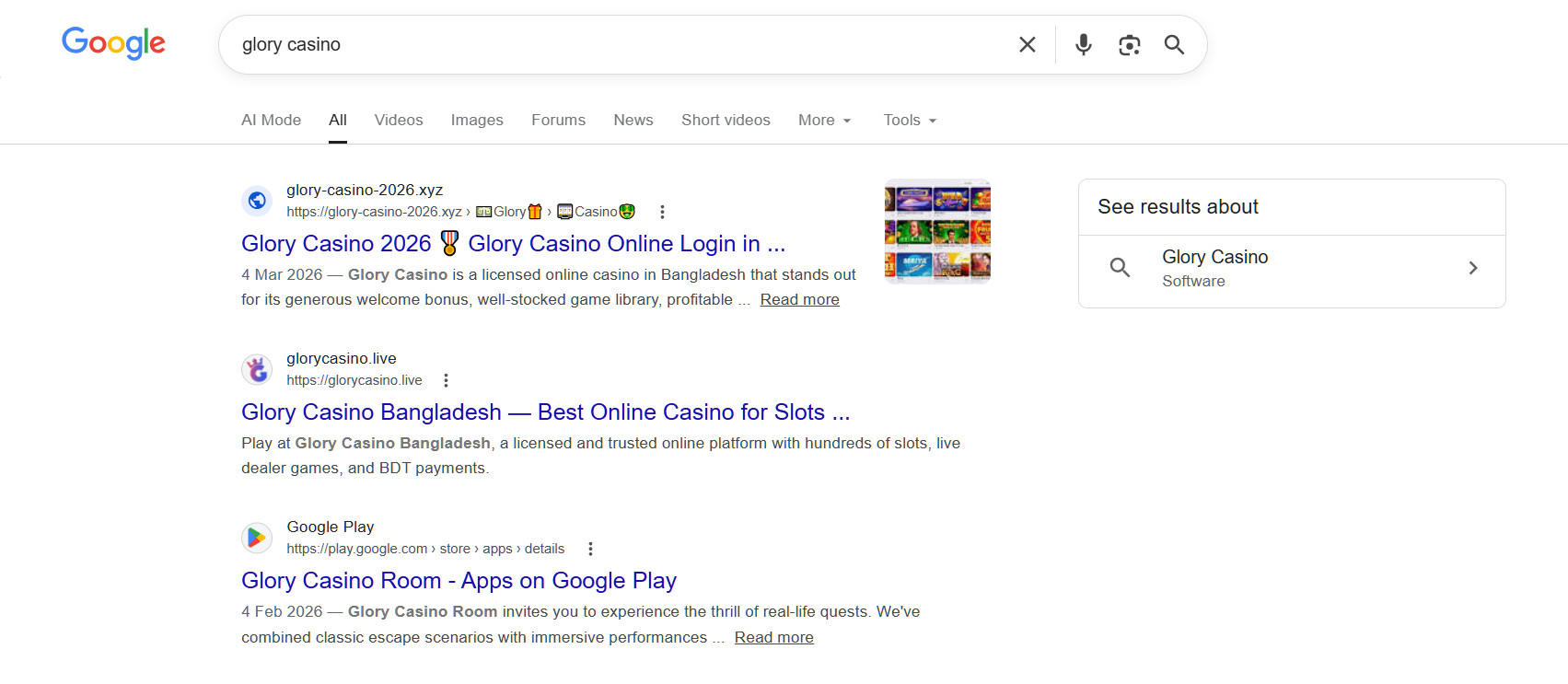Click the glory-casino-2026.xyz site name

click(x=365, y=190)
